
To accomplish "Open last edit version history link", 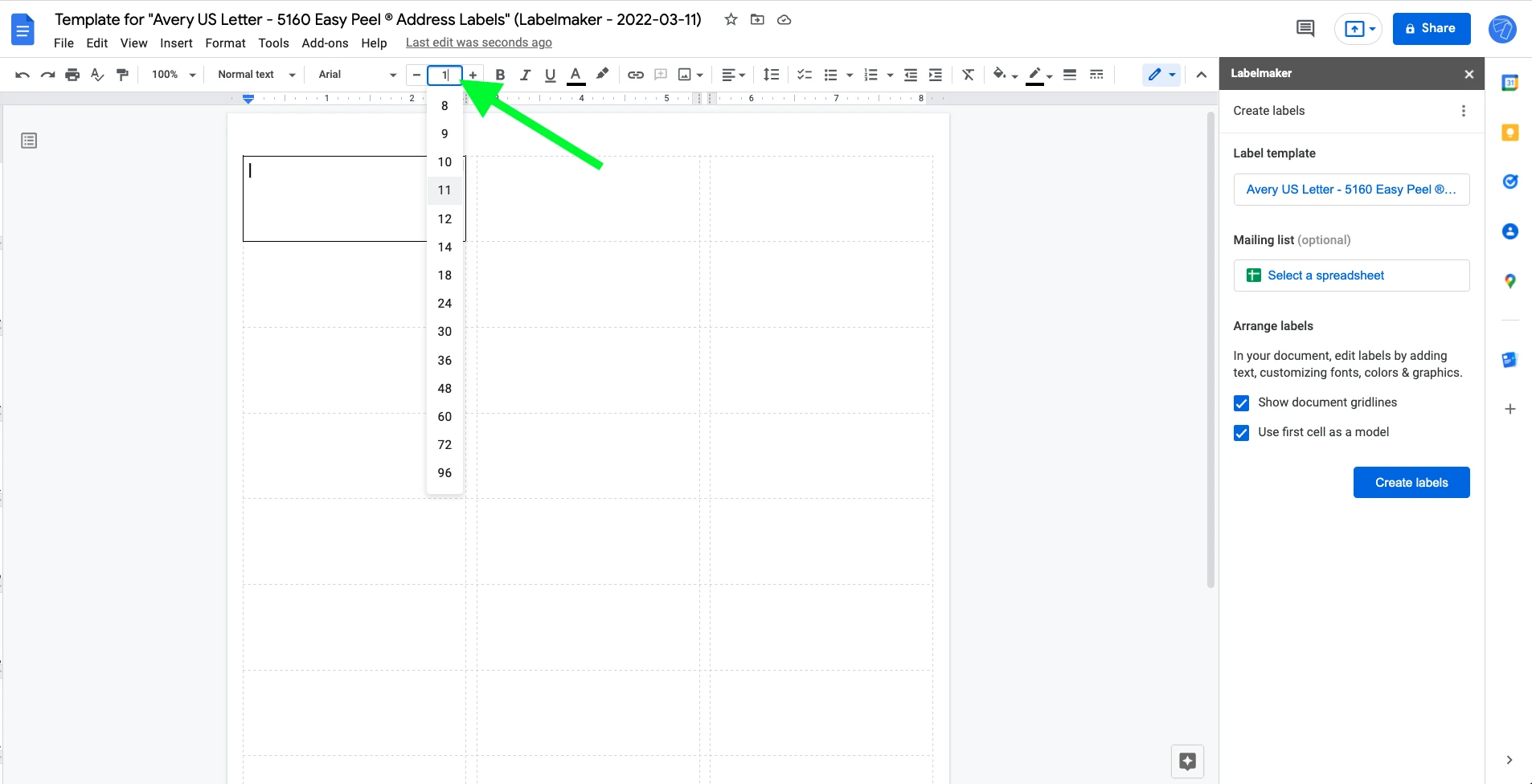I will point(479,43).
